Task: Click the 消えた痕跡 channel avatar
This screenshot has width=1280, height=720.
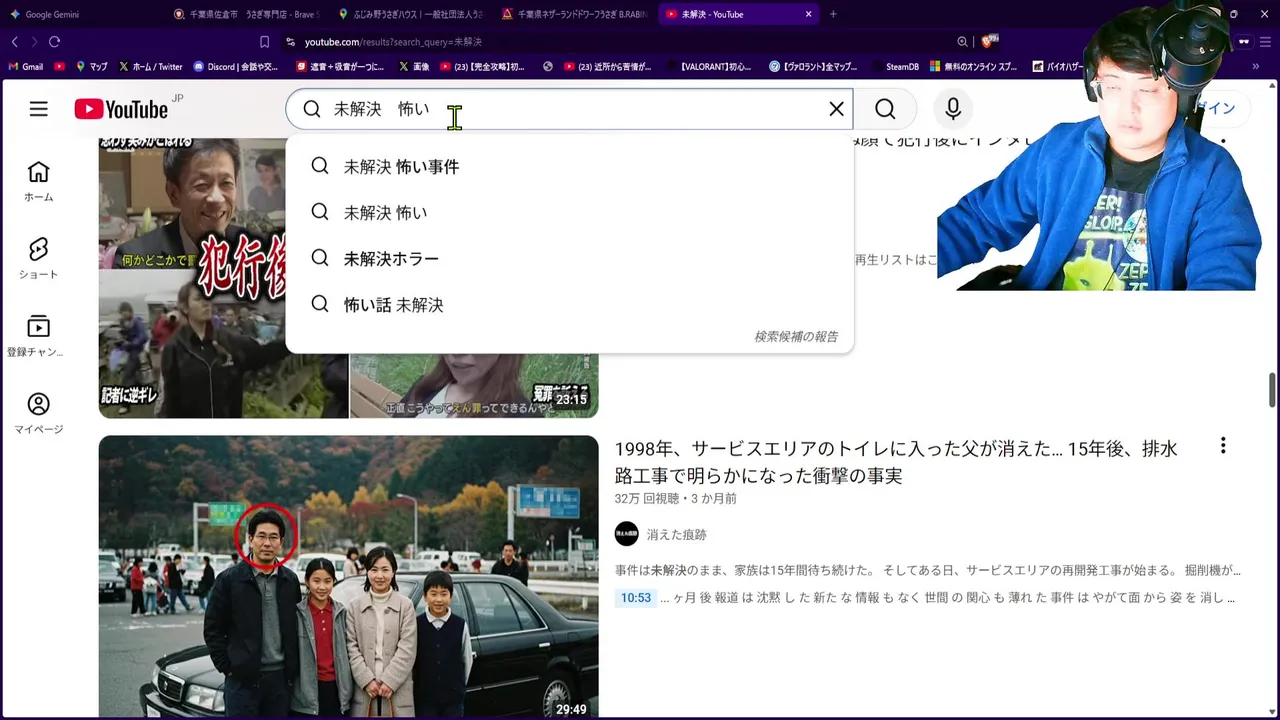Action: (x=626, y=534)
